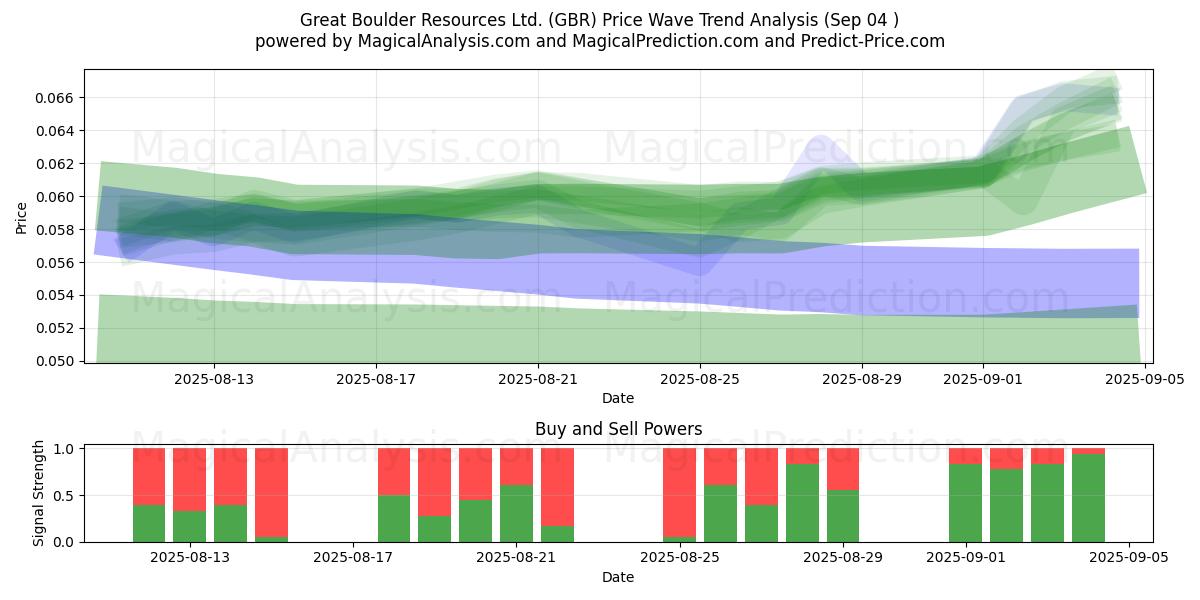The image size is (1200, 600).
Task: Click the red sell segment of the 2025-08-25 bar
Action: [x=680, y=493]
